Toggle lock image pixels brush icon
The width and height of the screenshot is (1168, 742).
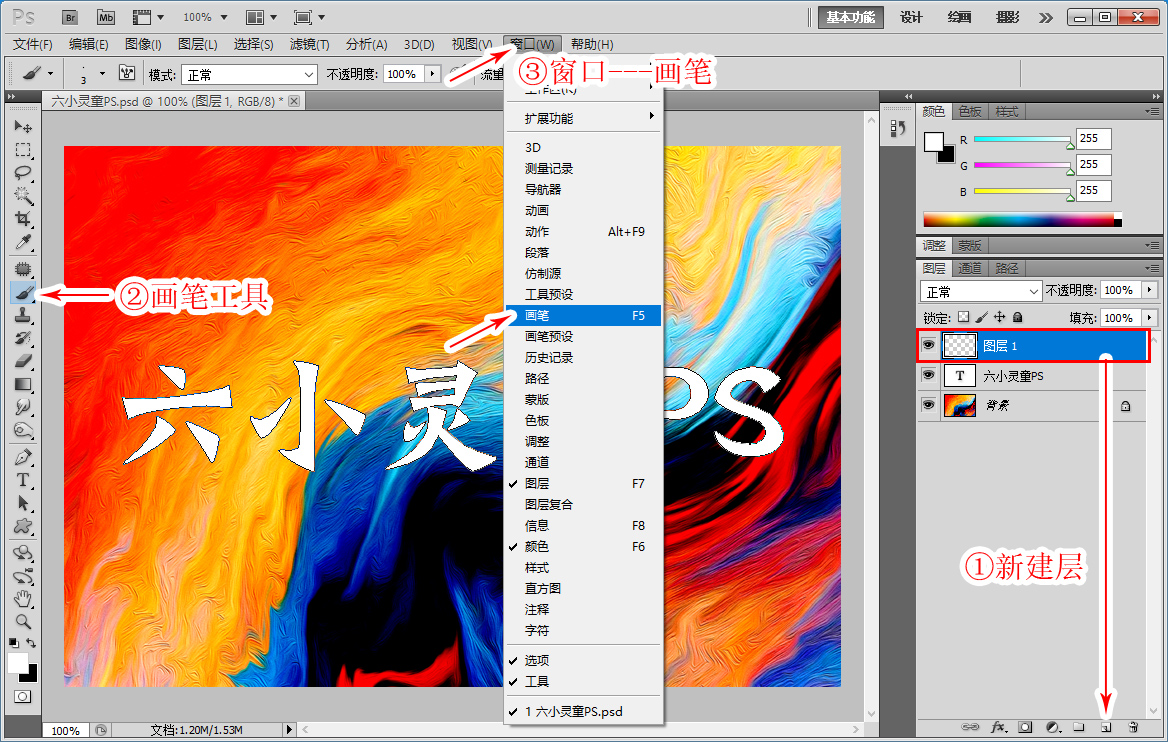coord(982,317)
